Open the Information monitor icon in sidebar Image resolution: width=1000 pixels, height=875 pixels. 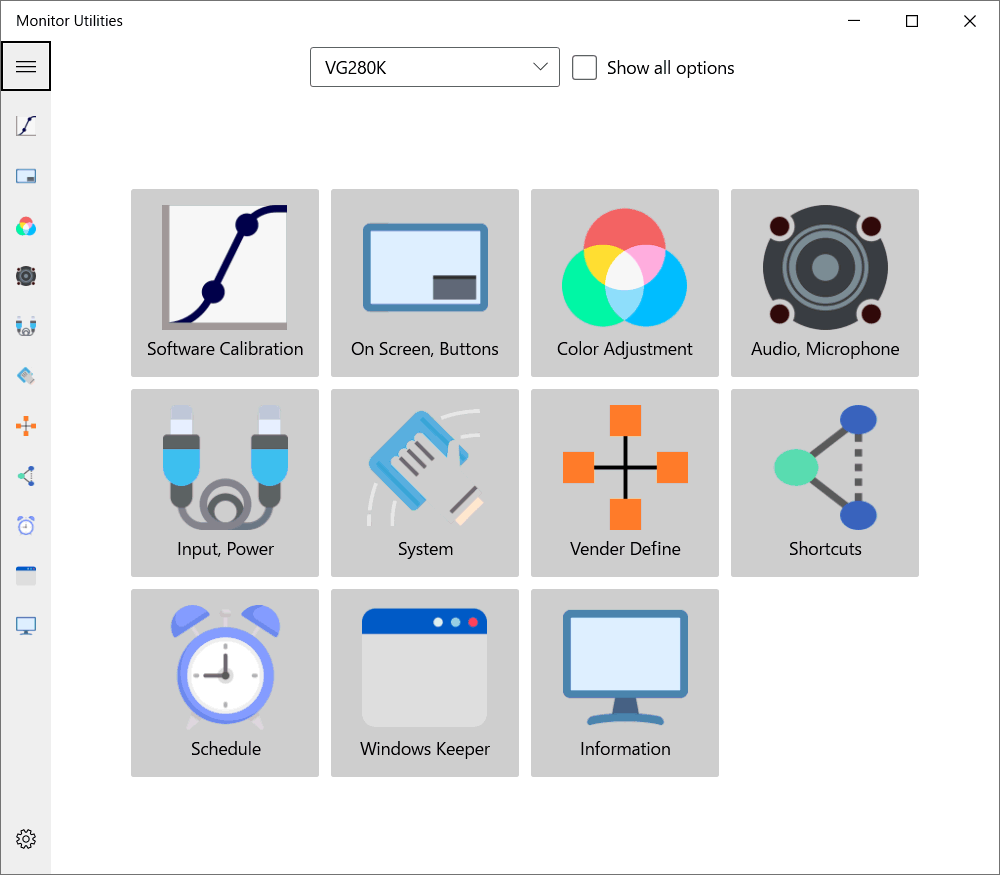click(26, 625)
